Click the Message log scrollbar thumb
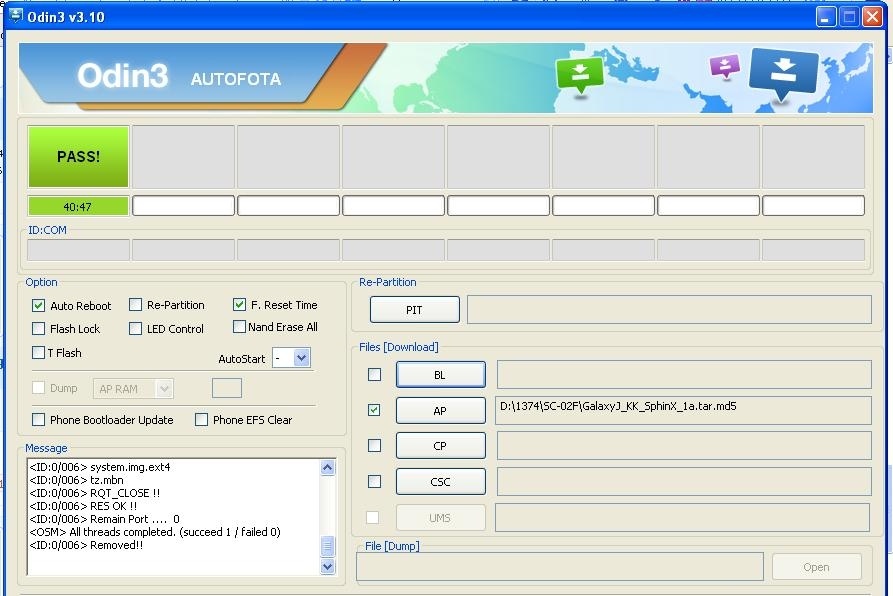 327,546
